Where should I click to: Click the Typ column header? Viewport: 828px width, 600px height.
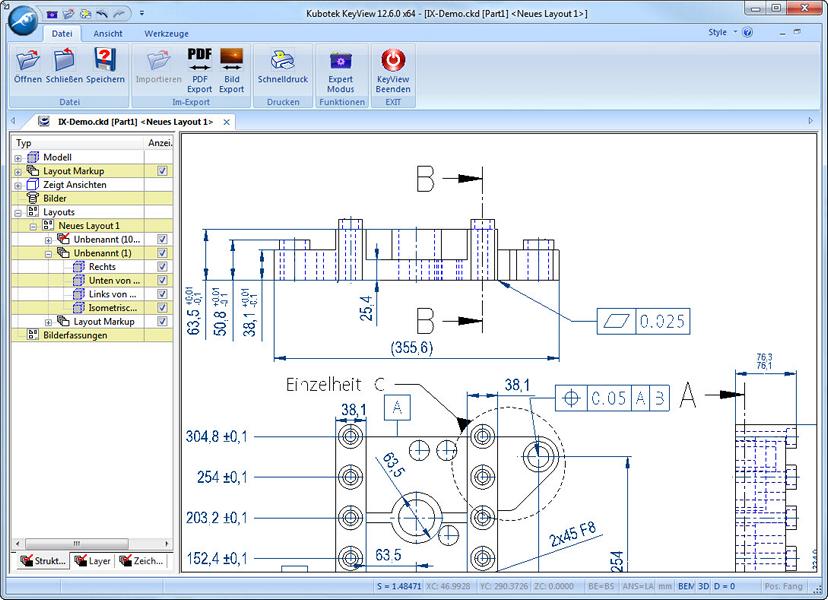[x=78, y=143]
